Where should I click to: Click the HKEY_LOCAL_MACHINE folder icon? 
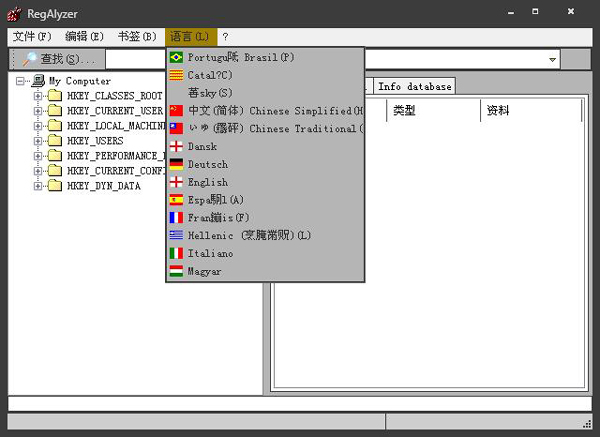55,126
